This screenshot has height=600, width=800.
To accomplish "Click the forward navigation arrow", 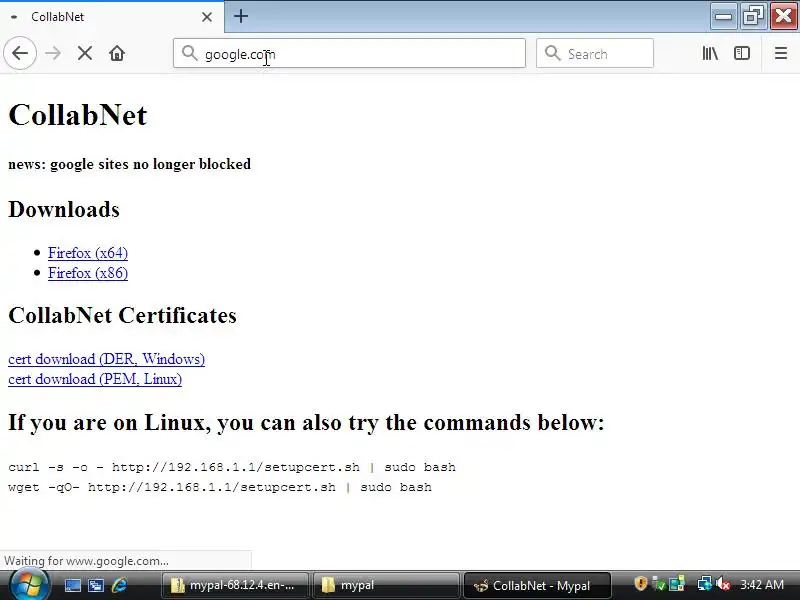I will point(53,53).
